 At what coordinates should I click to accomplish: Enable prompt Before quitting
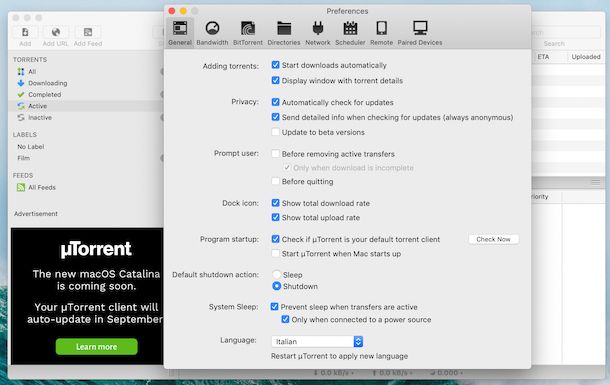(x=275, y=181)
